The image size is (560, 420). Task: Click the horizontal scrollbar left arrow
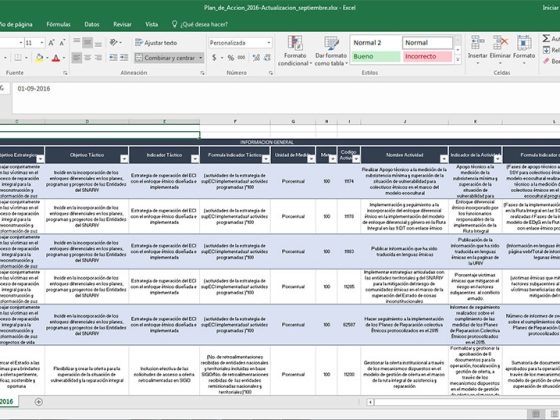coord(370,402)
